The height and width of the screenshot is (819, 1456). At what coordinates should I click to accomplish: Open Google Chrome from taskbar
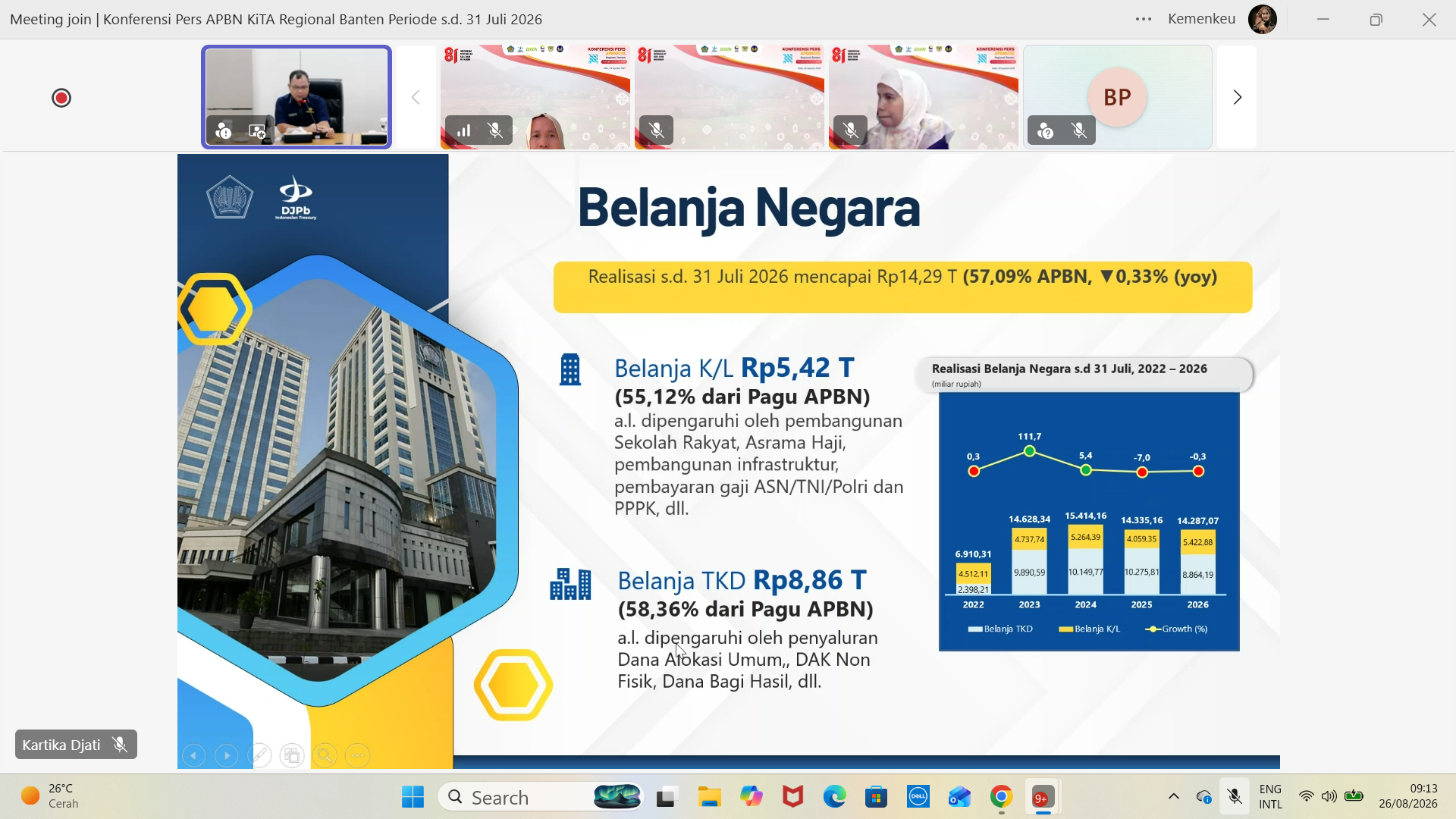(1001, 797)
